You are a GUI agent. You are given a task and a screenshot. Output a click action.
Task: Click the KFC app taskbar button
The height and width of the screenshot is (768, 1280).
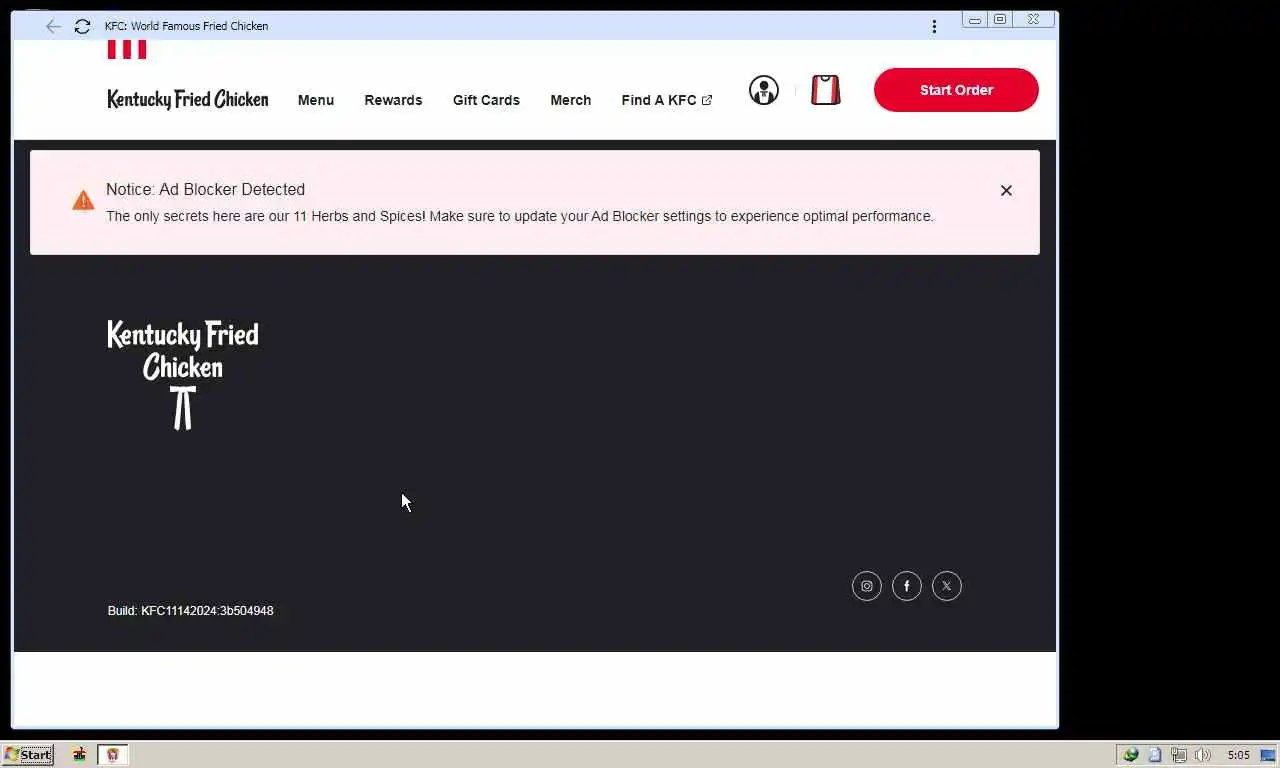112,755
